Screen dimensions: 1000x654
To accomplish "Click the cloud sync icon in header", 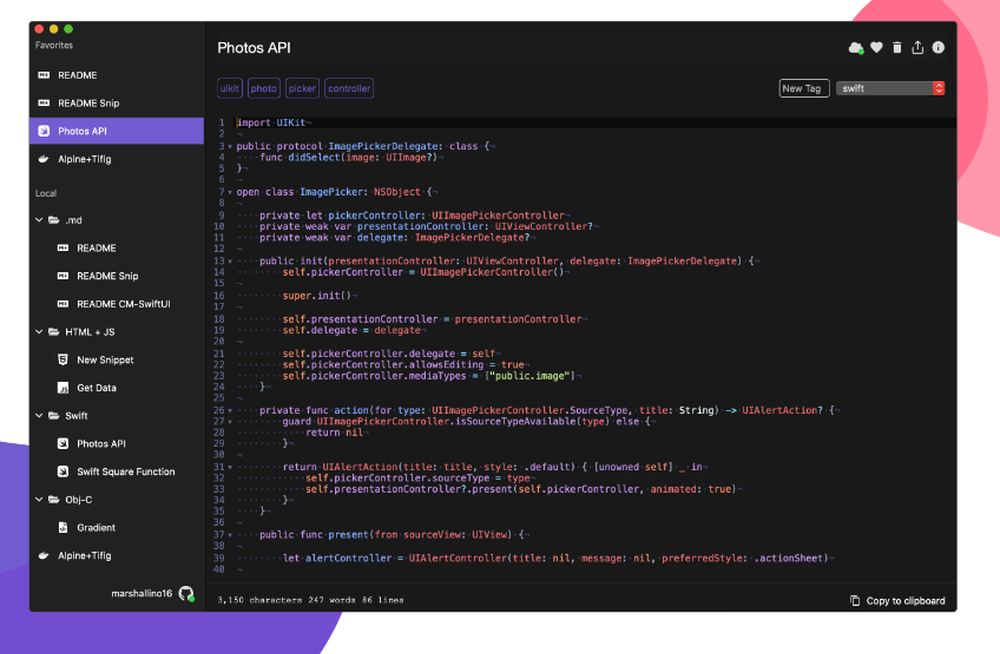I will tap(856, 48).
